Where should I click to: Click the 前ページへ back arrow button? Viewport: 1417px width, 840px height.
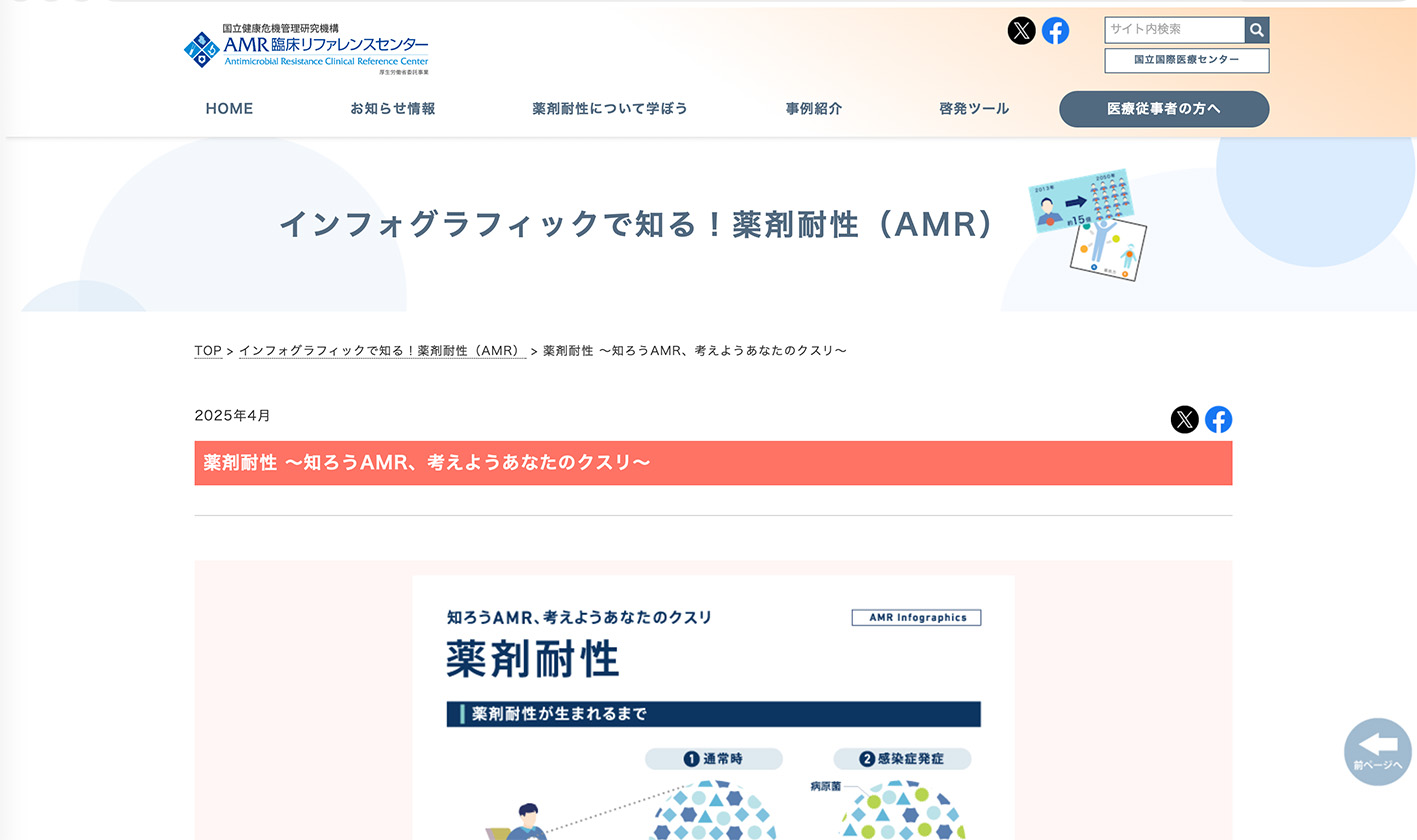(x=1378, y=752)
